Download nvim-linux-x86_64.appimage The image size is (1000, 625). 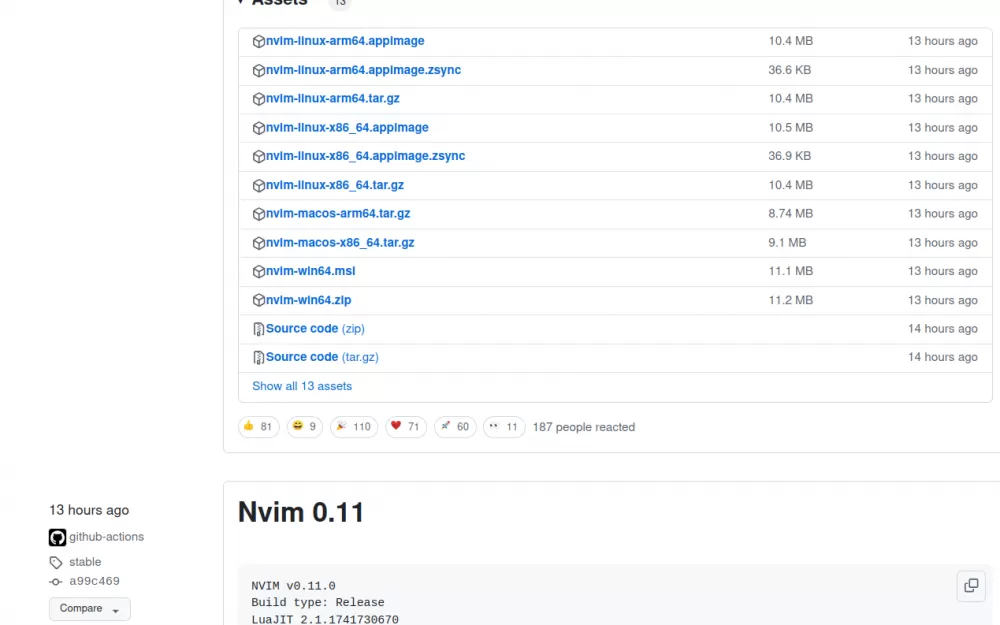pyautogui.click(x=347, y=128)
